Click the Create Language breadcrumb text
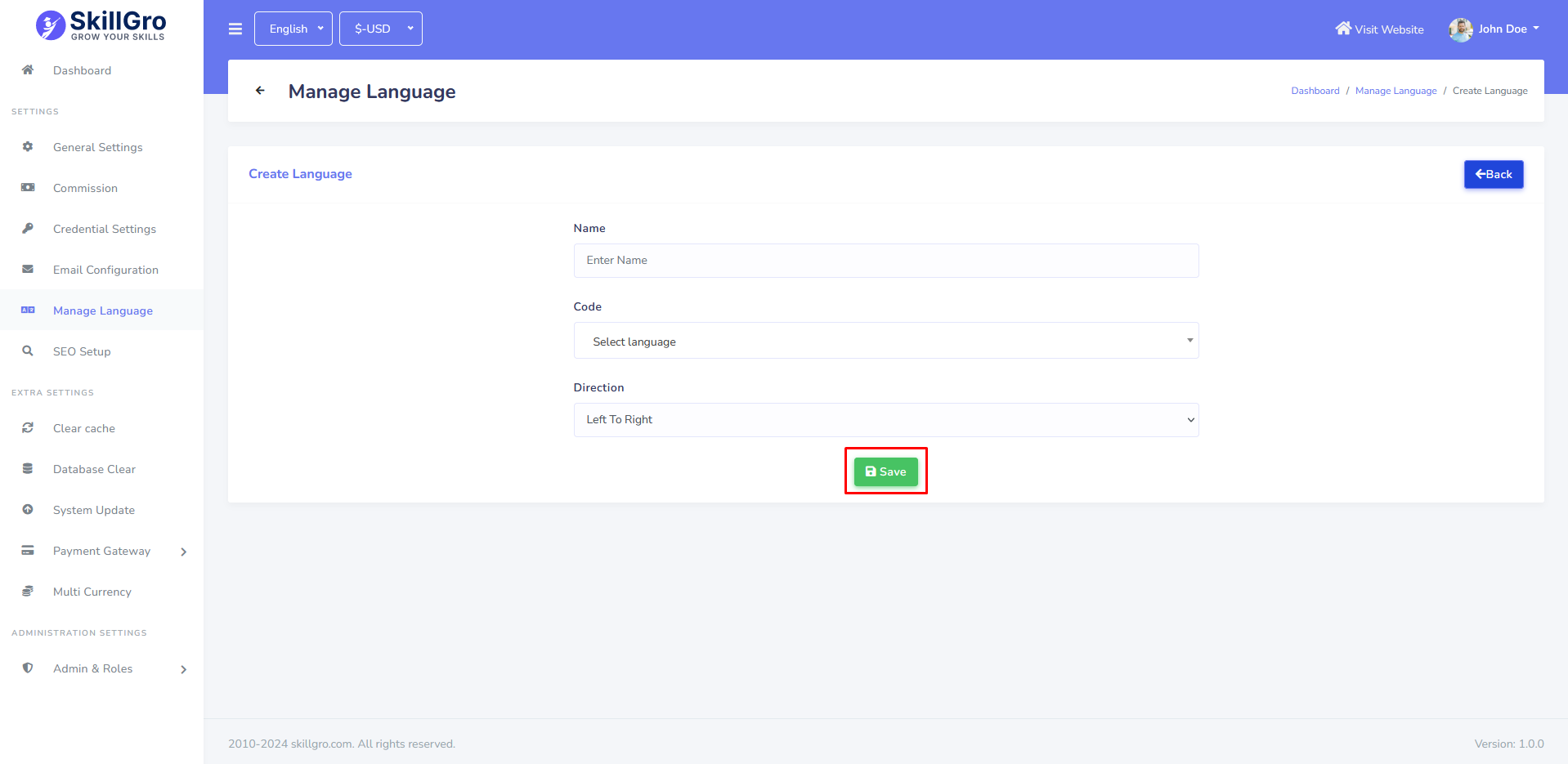The height and width of the screenshot is (764, 1568). point(1490,91)
